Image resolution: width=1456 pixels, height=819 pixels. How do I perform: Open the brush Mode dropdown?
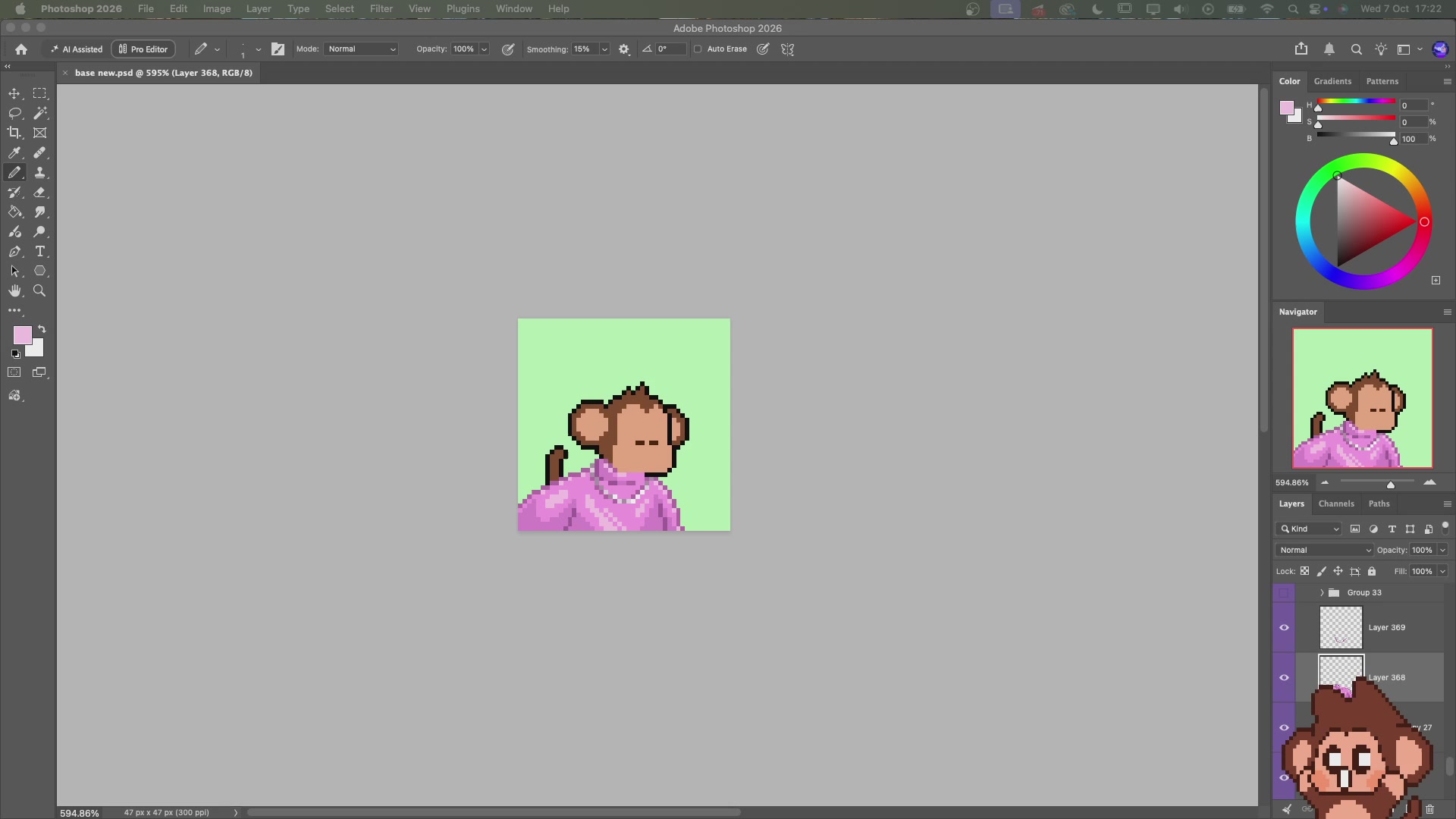pos(361,49)
